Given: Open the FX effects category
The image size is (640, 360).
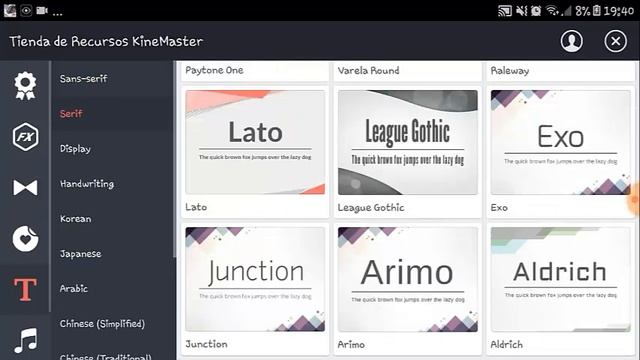Looking at the screenshot, I should (25, 137).
